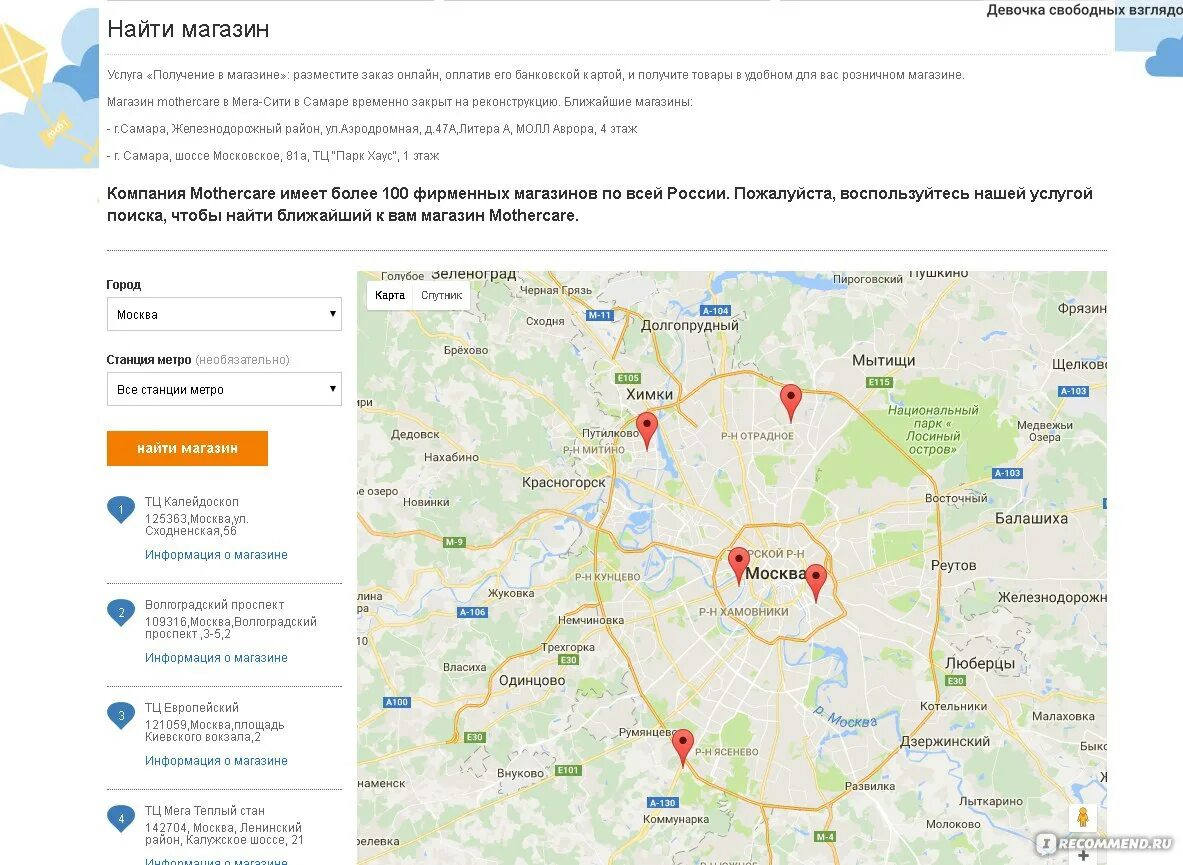
Task: Click the Внуково label on the map
Action: pyautogui.click(x=521, y=774)
